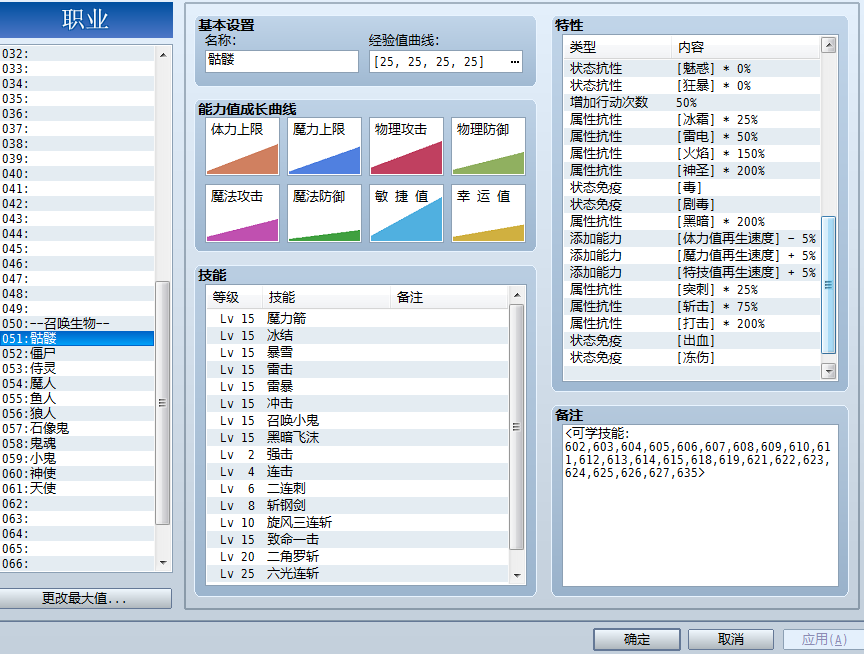
Task: Select class 053:侍灵 in the list
Action: click(x=77, y=369)
